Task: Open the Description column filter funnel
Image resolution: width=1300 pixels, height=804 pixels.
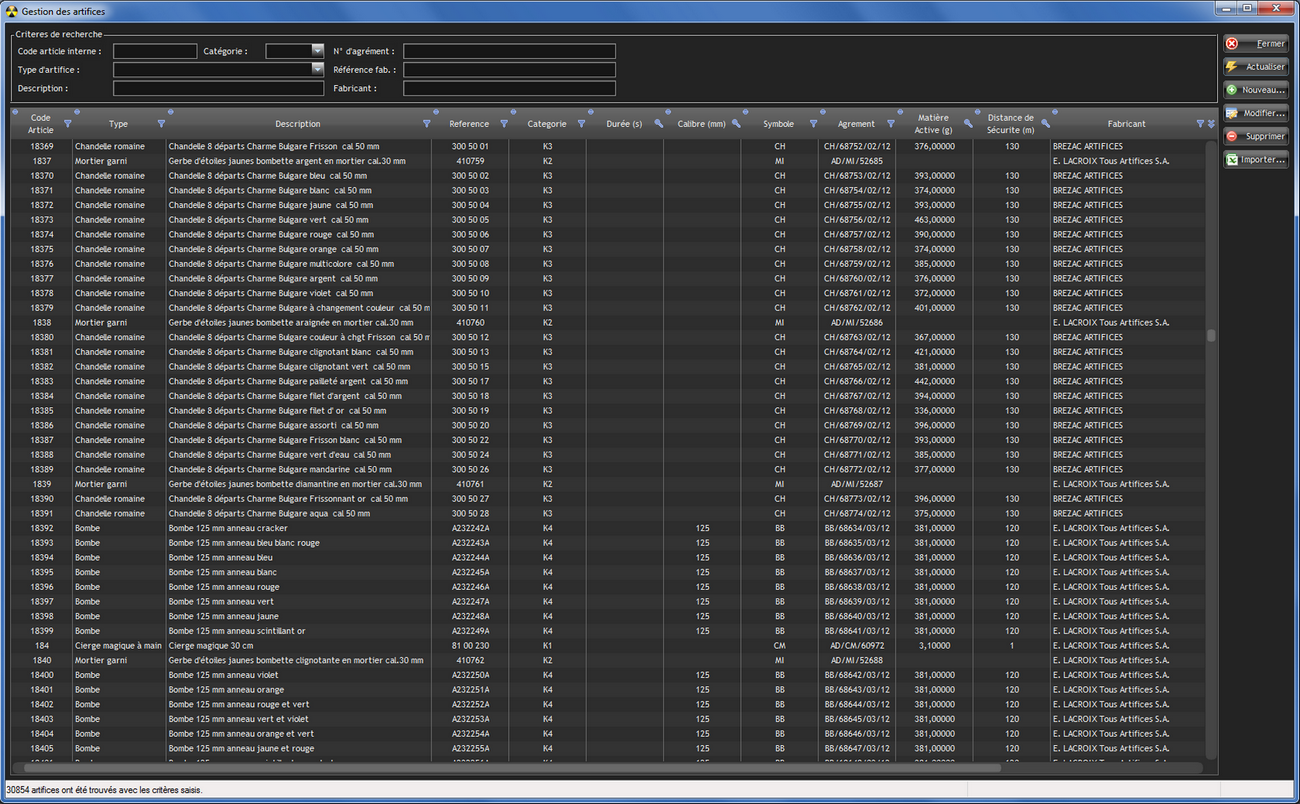Action: 427,124
